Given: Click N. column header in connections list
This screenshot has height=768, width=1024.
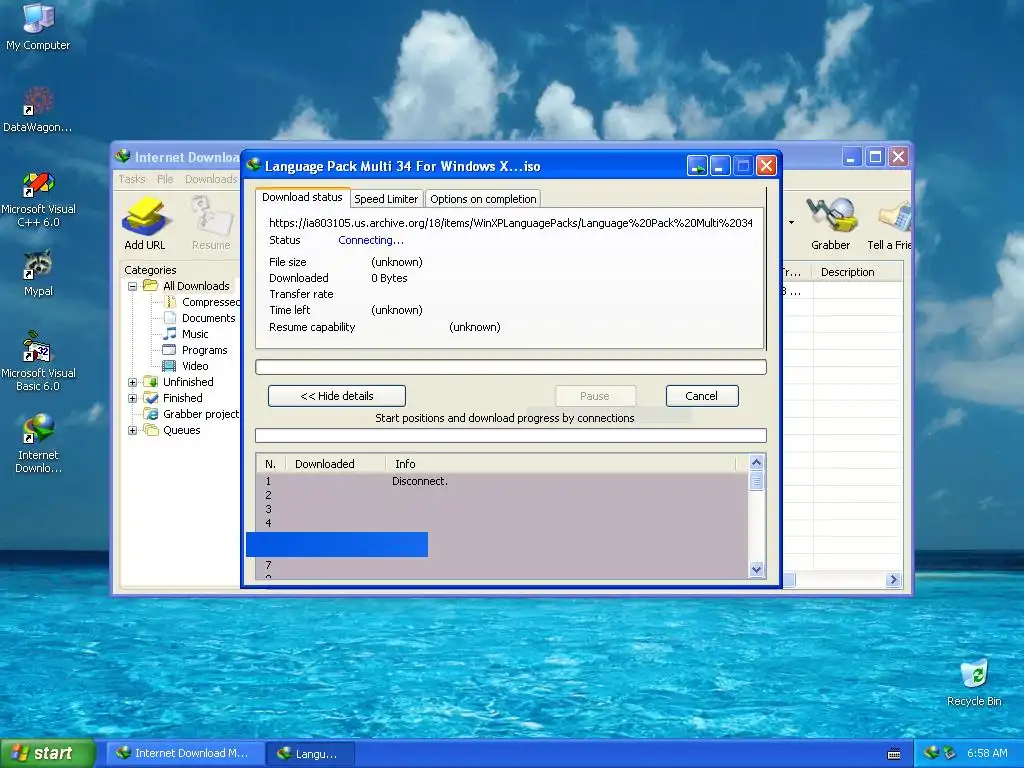Looking at the screenshot, I should 271,464.
